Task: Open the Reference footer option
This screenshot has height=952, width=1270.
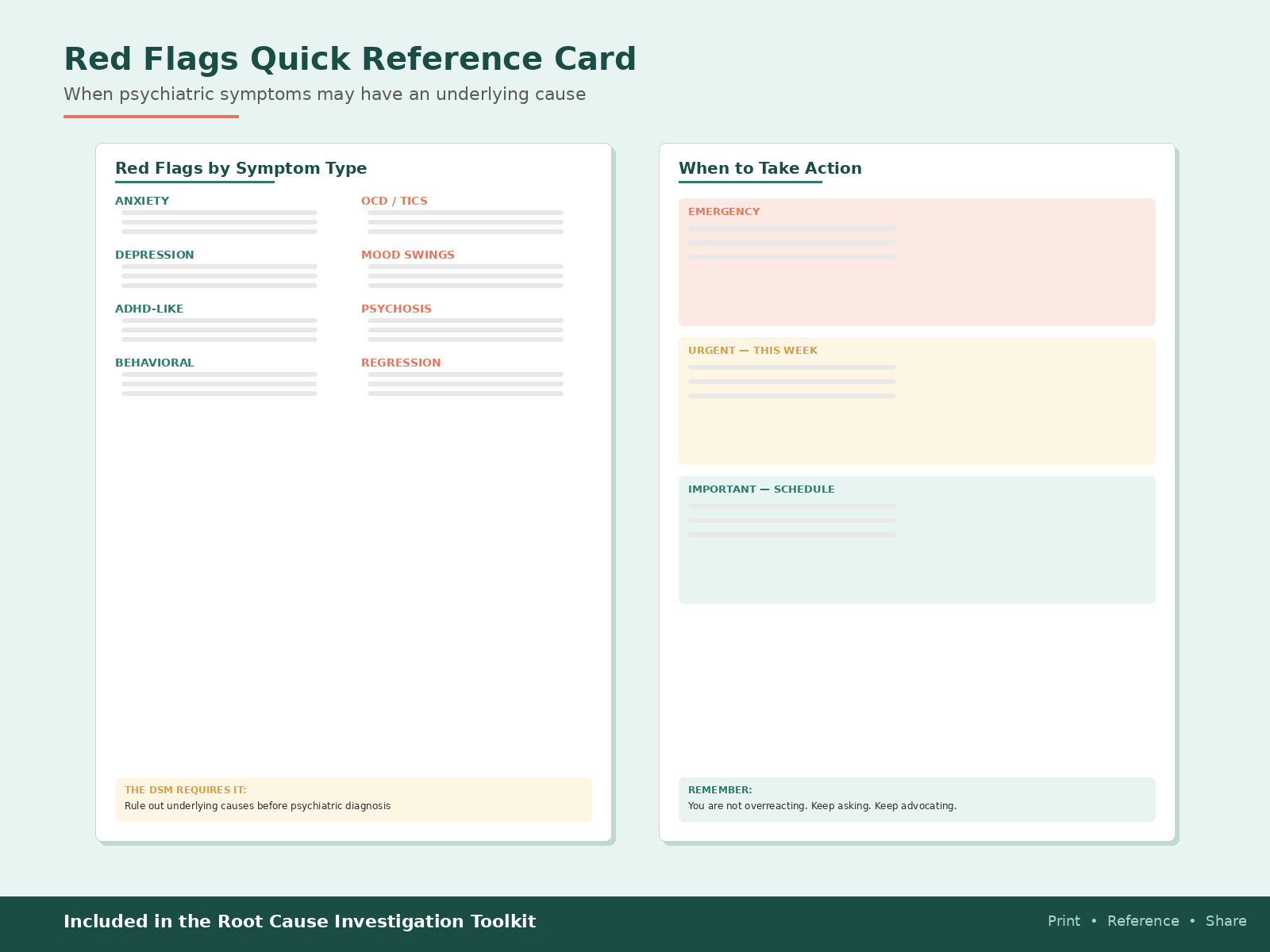Action: (x=1143, y=921)
